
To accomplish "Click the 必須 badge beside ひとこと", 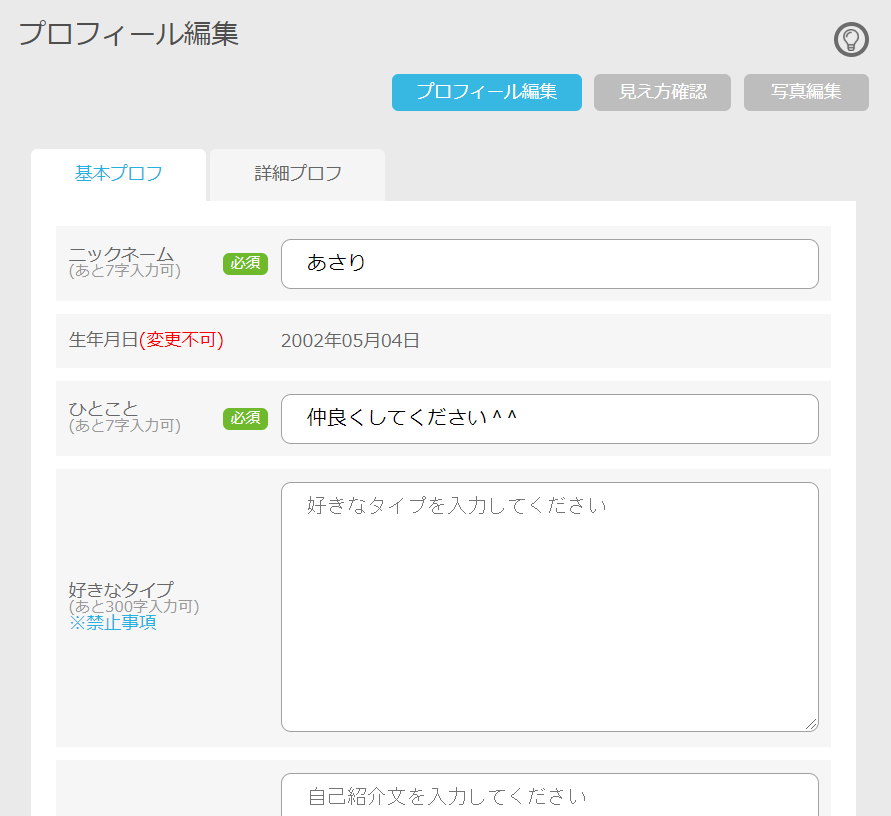I will [x=245, y=419].
